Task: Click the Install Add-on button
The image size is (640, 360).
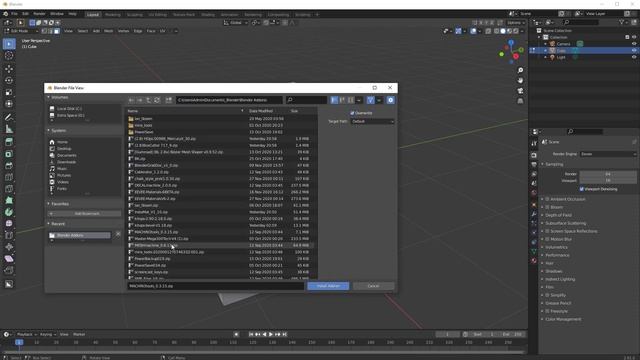Action: point(328,286)
